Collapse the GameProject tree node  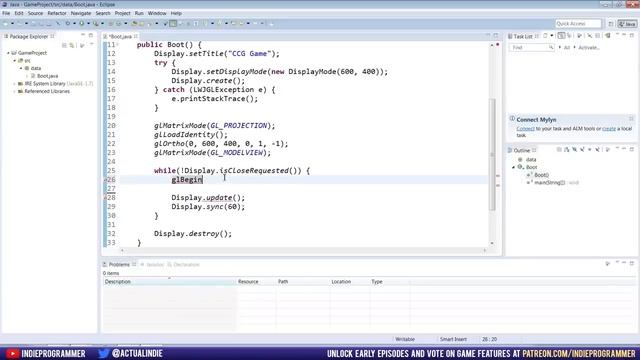click(x=8, y=53)
